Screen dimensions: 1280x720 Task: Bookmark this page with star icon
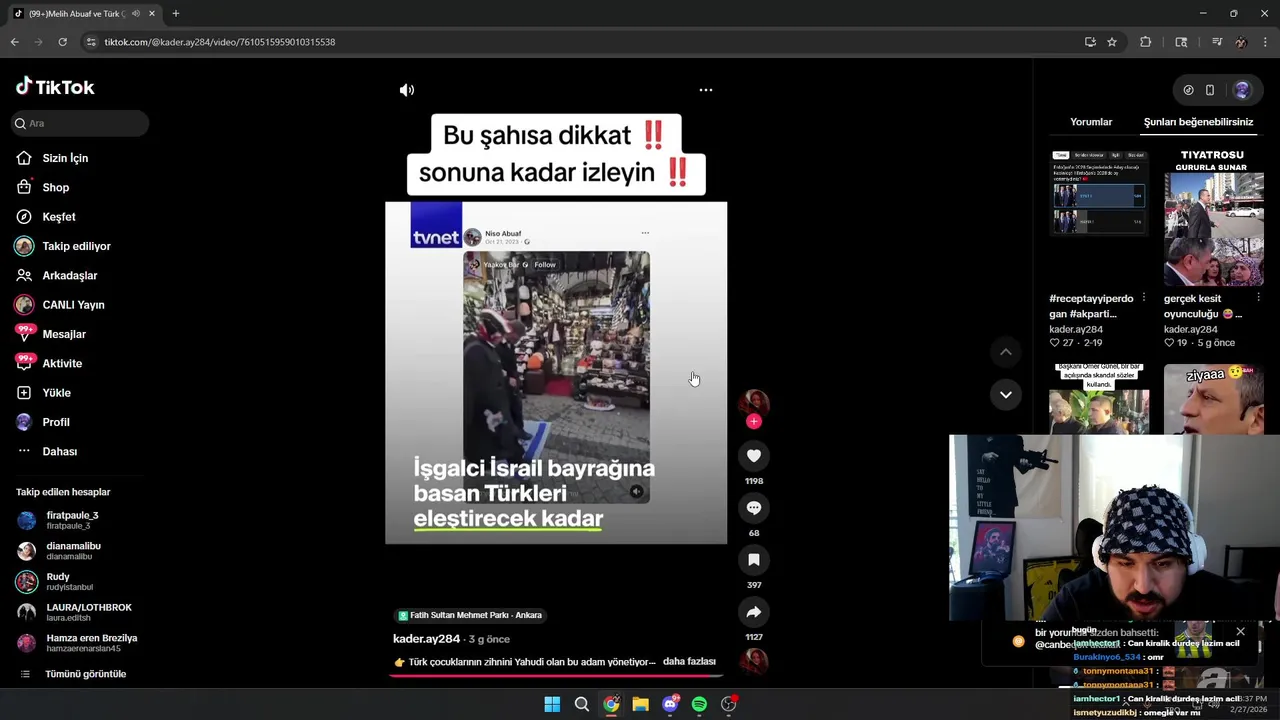[1112, 42]
